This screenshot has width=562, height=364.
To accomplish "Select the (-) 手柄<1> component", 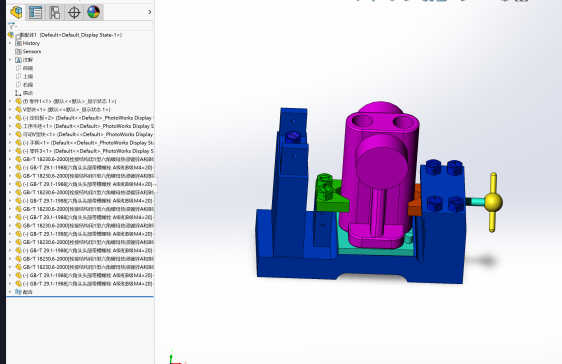I will (x=84, y=143).
